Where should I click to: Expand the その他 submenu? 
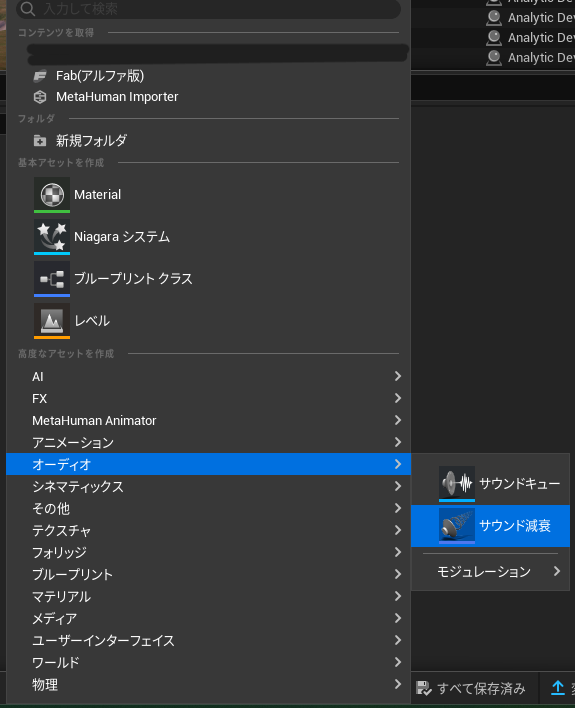[x=208, y=508]
